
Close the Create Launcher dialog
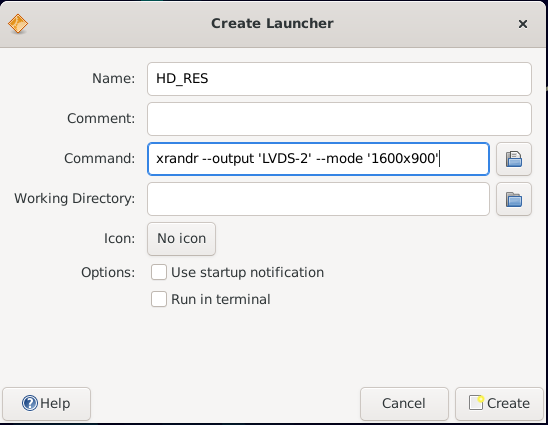(x=523, y=24)
